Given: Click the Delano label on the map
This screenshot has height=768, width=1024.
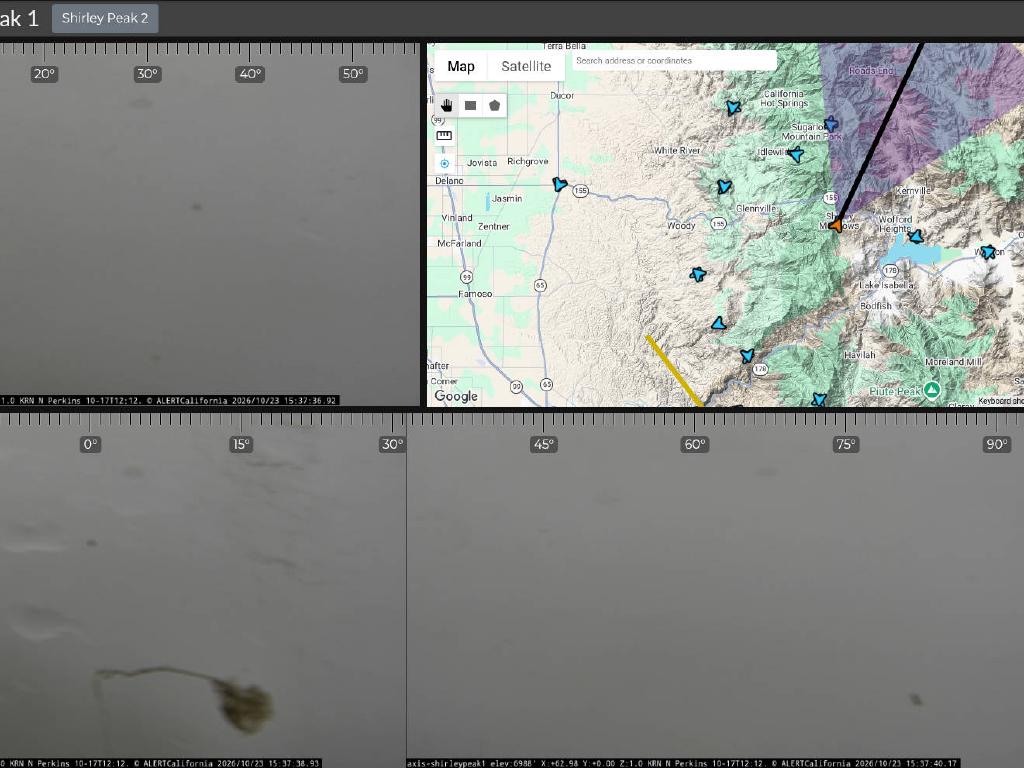Looking at the screenshot, I should (x=449, y=181).
